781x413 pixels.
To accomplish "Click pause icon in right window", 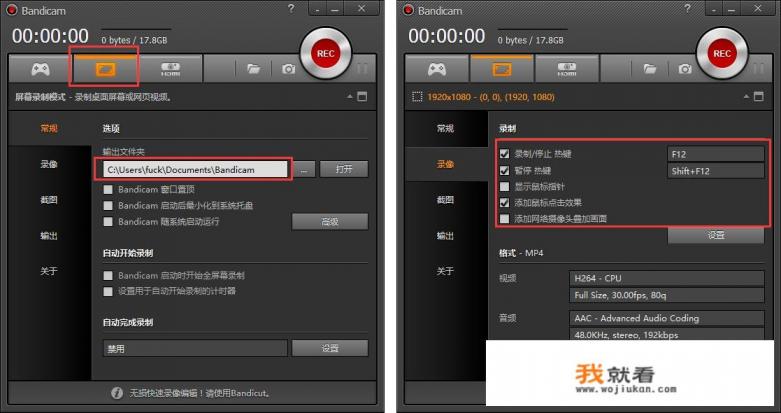I will coord(758,69).
